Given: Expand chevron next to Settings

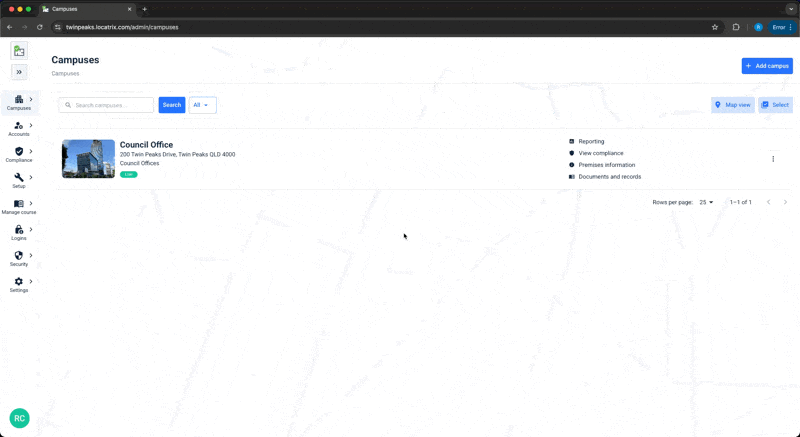Looking at the screenshot, I should tap(31, 281).
